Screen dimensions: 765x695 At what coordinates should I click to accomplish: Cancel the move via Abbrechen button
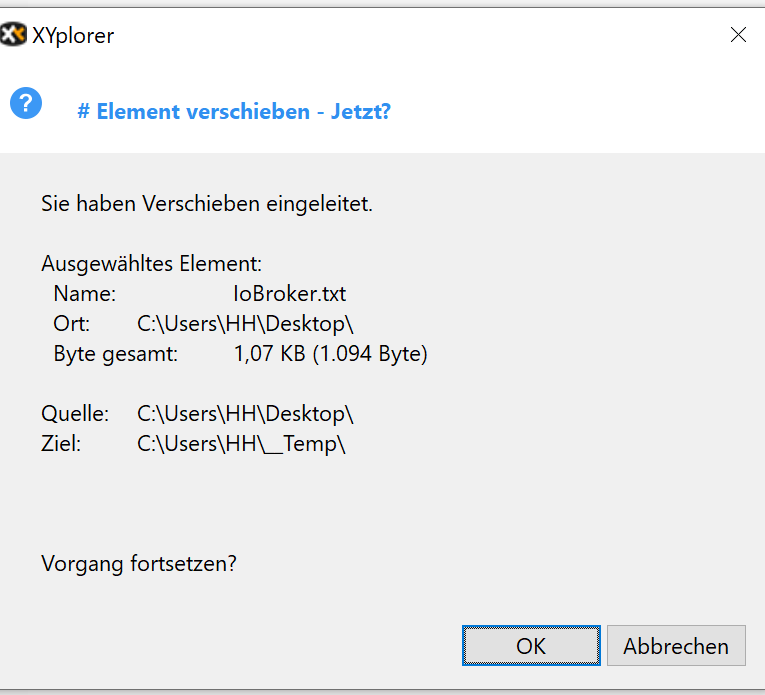click(x=676, y=646)
